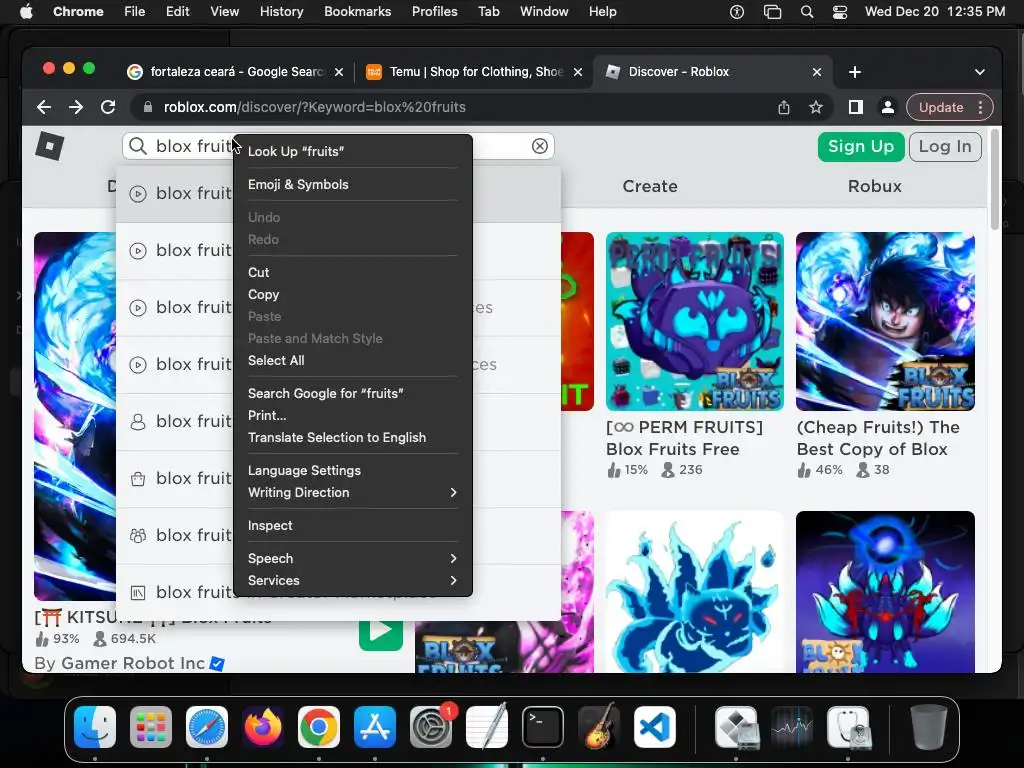The image size is (1024, 768).
Task: Open System Settings from the Dock
Action: click(x=431, y=727)
